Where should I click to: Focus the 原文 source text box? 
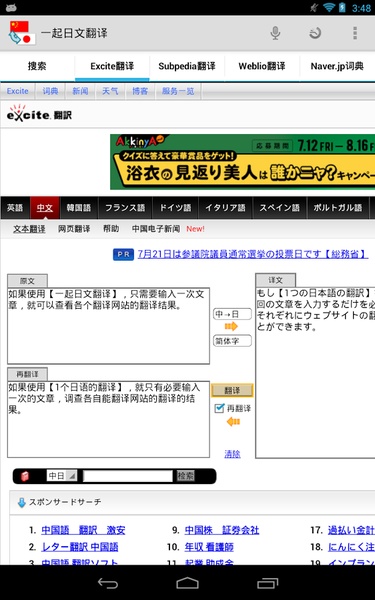[x=108, y=326]
